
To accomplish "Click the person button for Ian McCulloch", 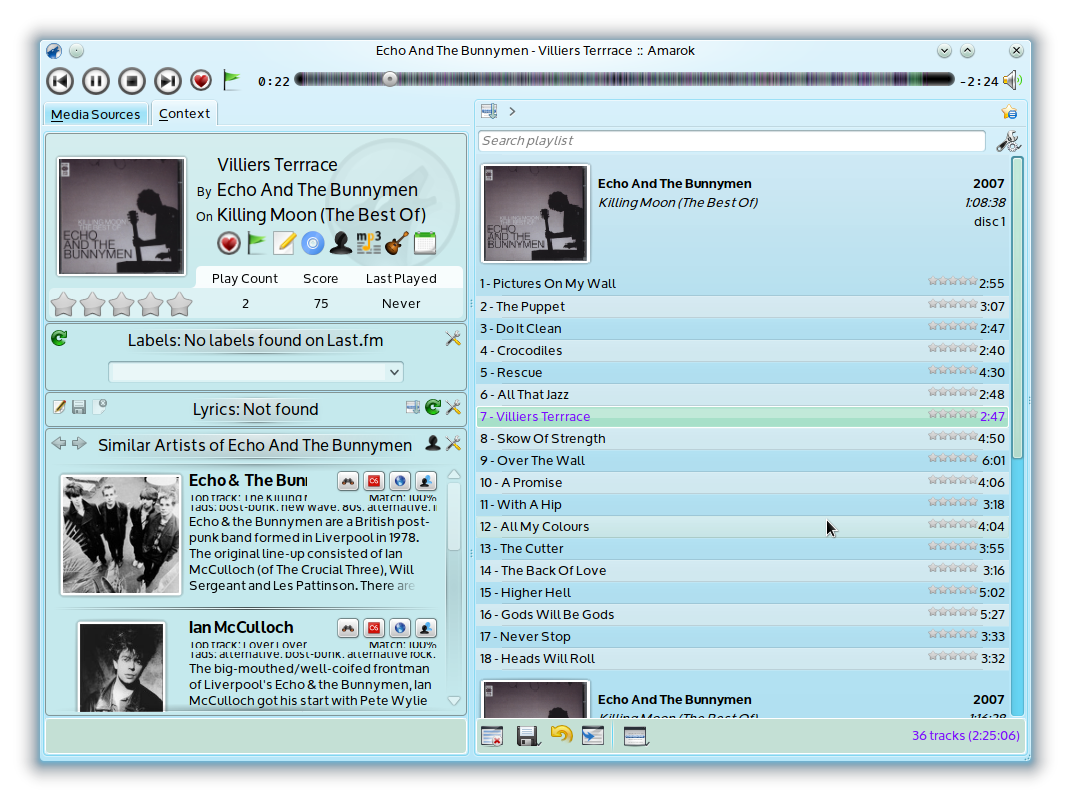I will click(x=426, y=628).
